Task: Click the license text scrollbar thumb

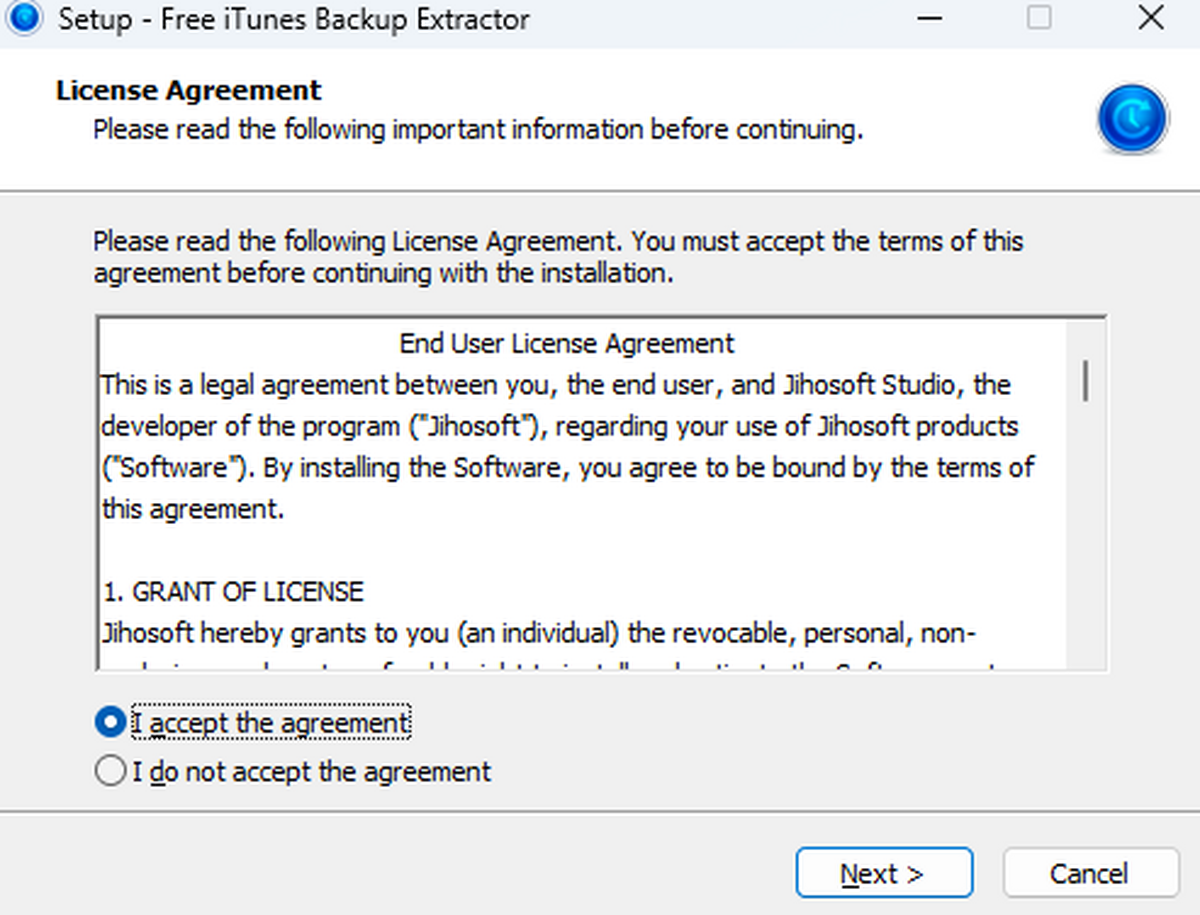Action: tap(1086, 381)
